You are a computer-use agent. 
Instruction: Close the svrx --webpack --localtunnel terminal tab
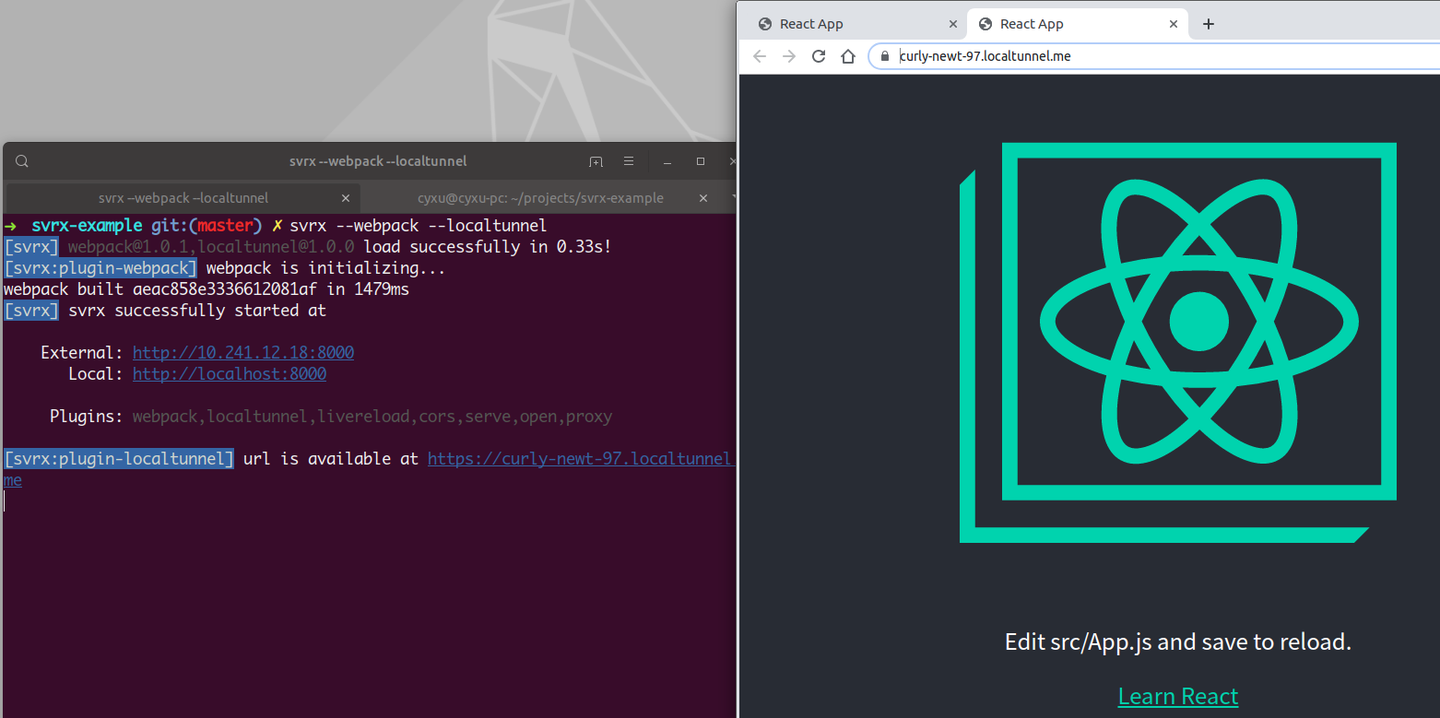pyautogui.click(x=346, y=198)
